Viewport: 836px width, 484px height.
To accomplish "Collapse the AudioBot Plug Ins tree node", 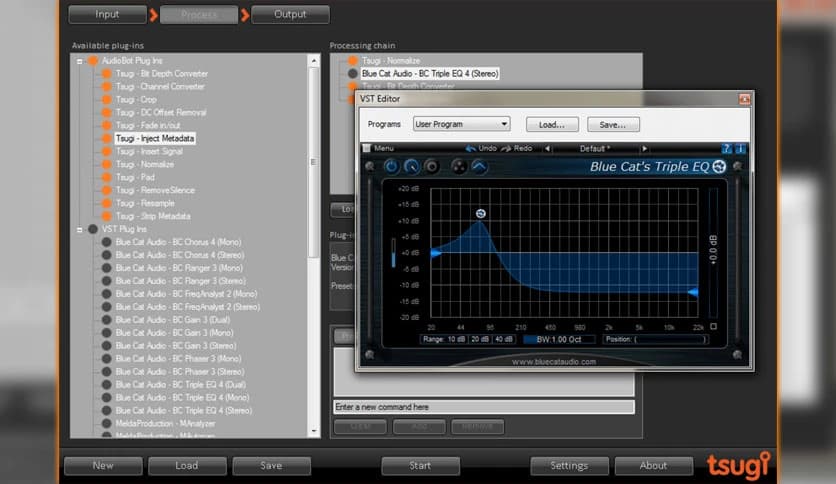I will tap(79, 61).
